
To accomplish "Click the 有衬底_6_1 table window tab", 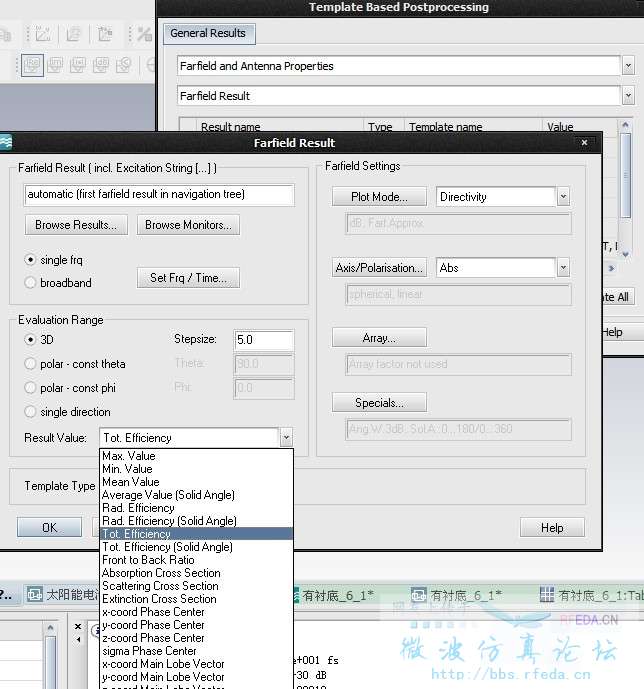I will [591, 595].
